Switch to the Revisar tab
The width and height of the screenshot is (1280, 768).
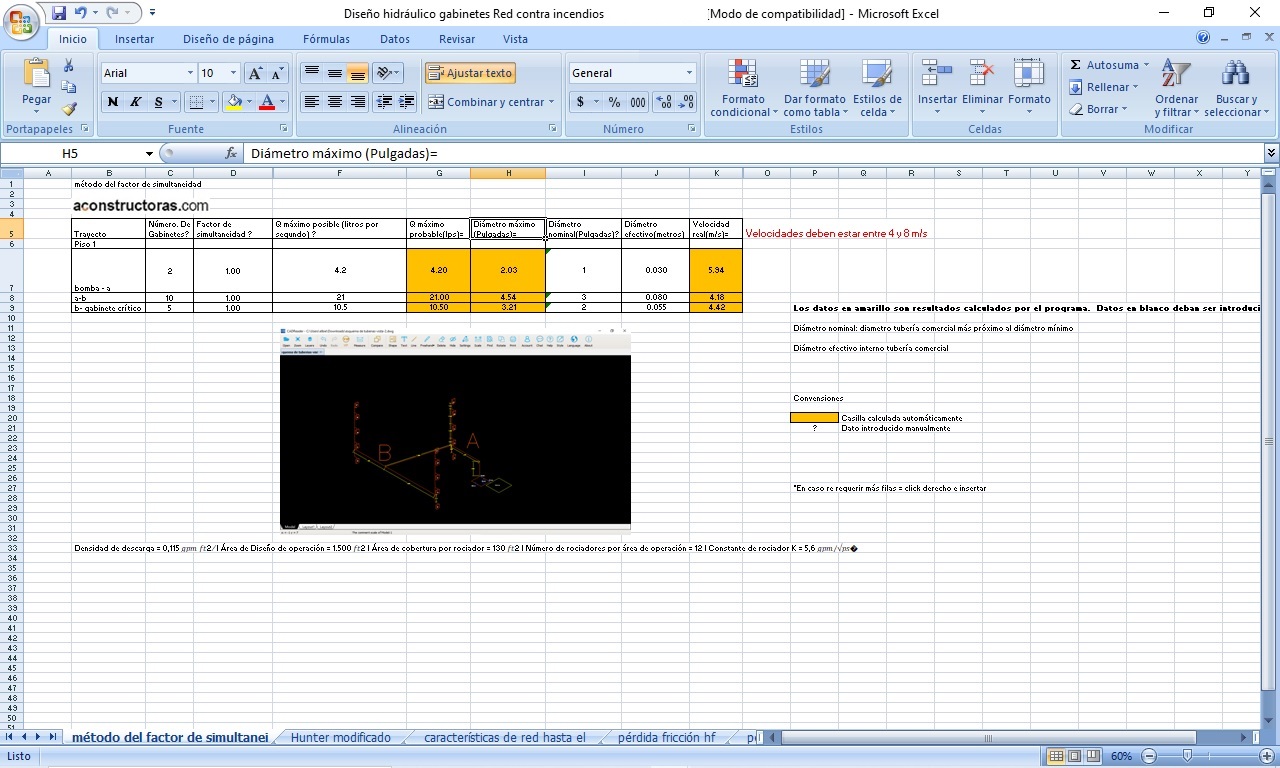[457, 39]
